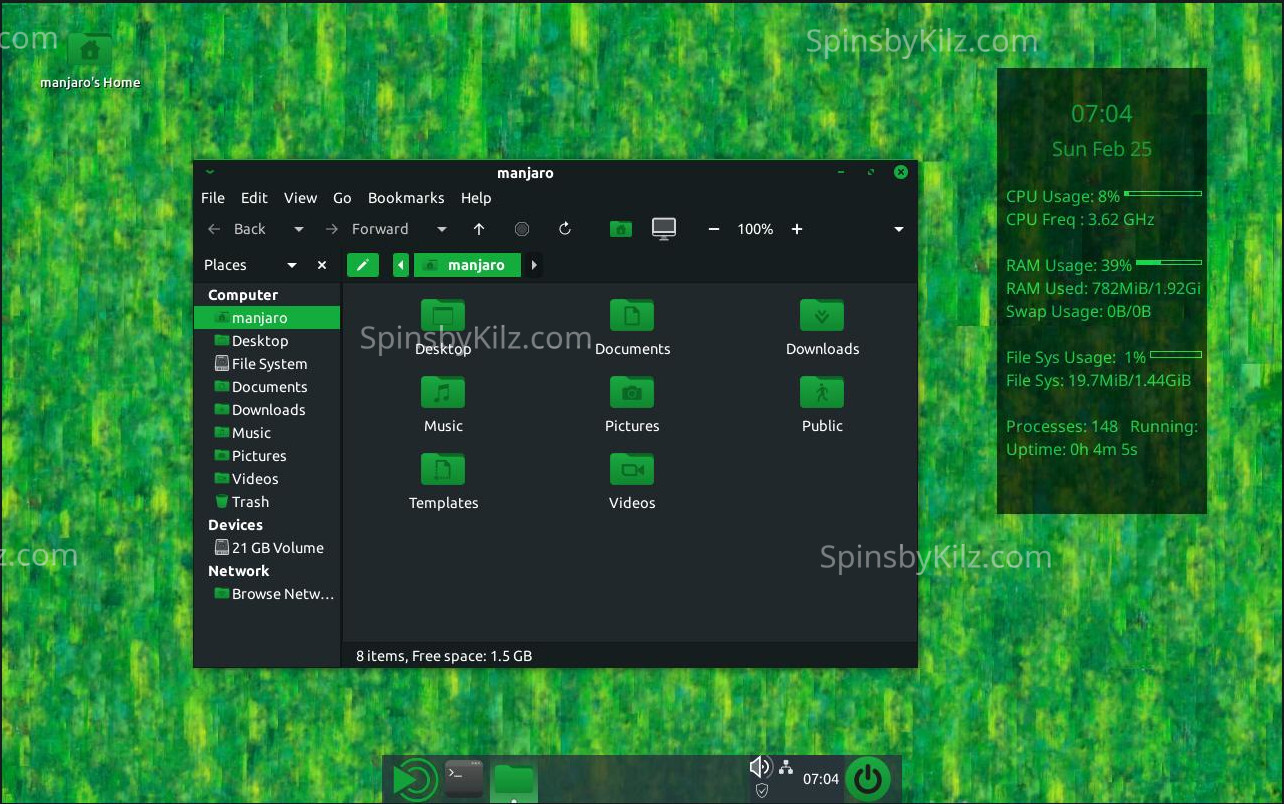Image resolution: width=1284 pixels, height=804 pixels.
Task: Click the reload icon in the toolbar
Action: point(565,229)
